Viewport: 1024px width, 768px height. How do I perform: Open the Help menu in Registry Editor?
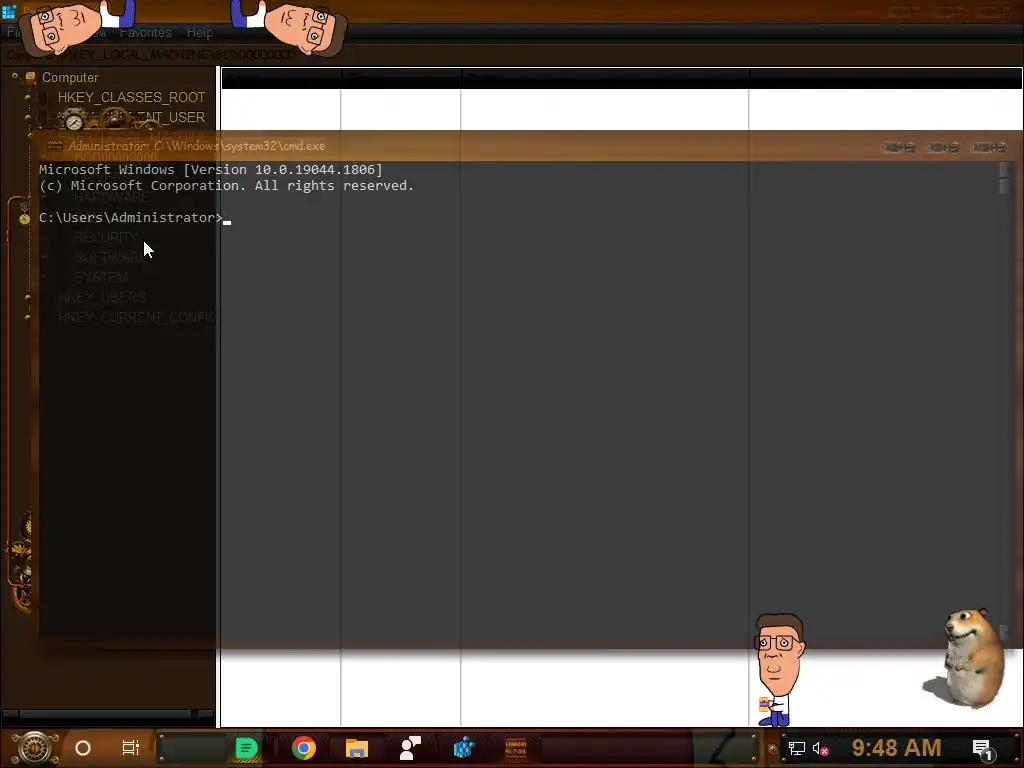199,33
